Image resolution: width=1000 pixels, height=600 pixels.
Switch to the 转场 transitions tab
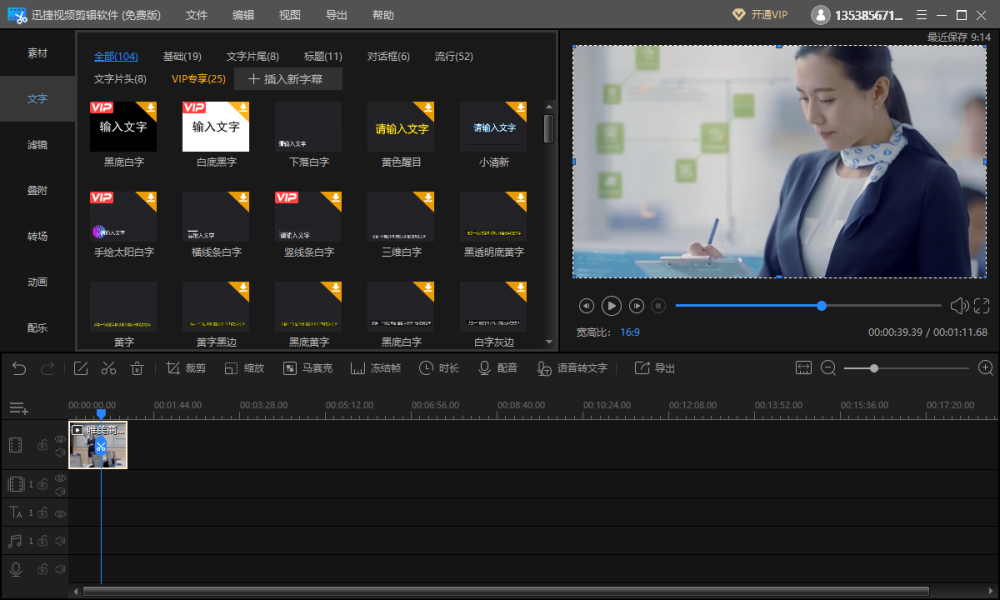[x=37, y=236]
